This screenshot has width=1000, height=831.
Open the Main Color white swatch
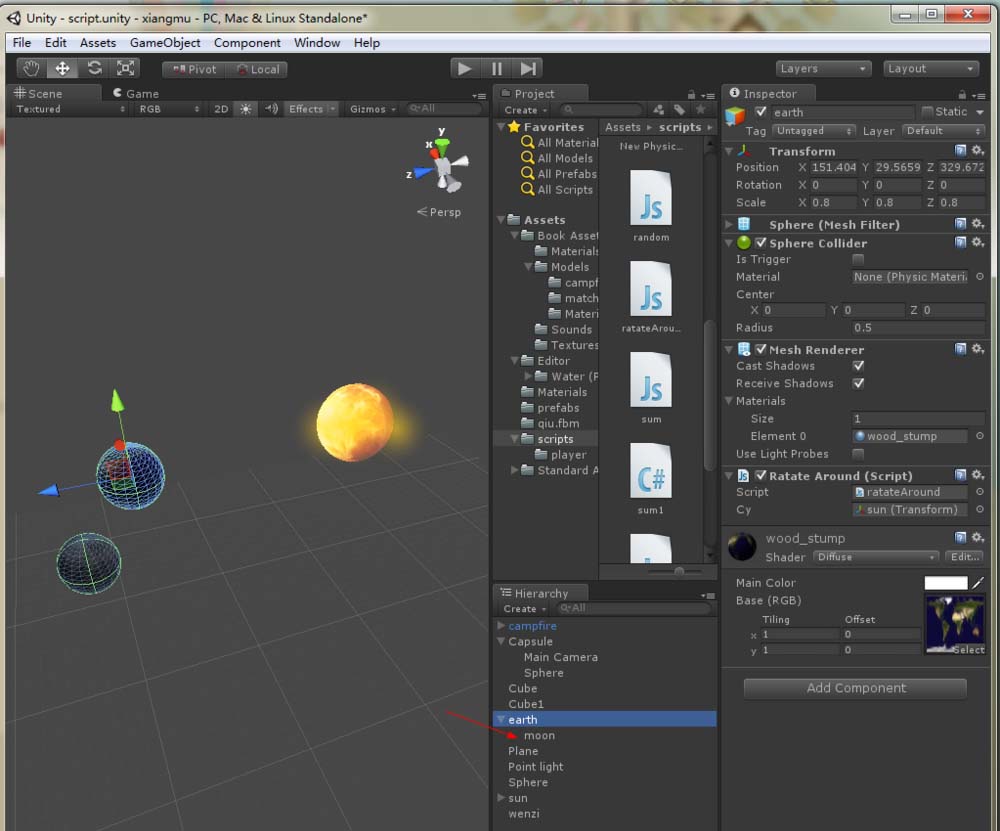[x=946, y=582]
